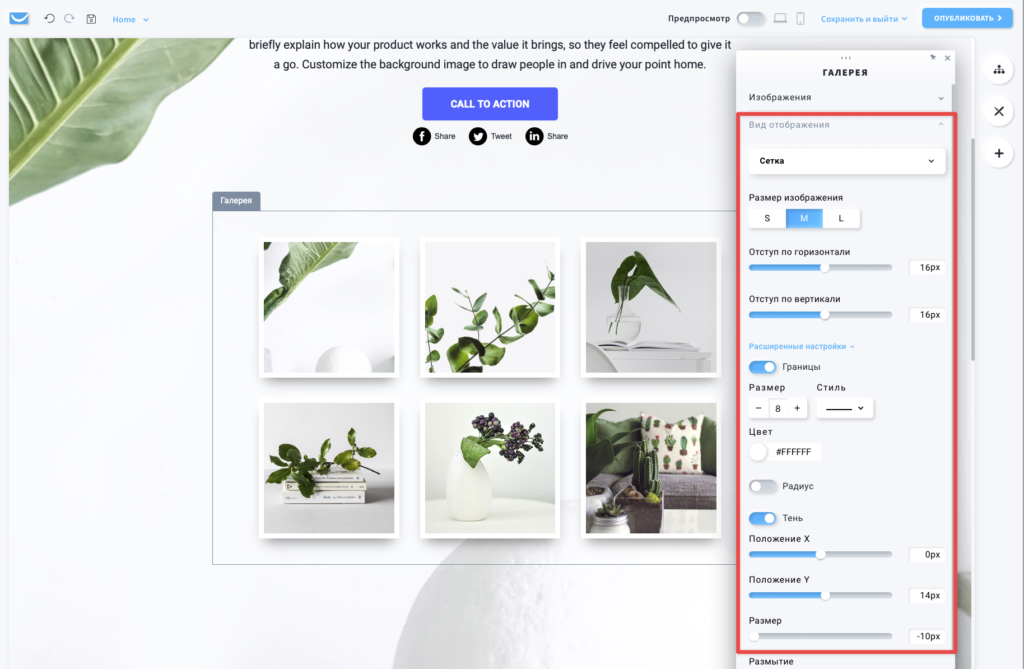Switch to mobile preview icon
Screen dimensions: 1024x669
[x=800, y=18]
